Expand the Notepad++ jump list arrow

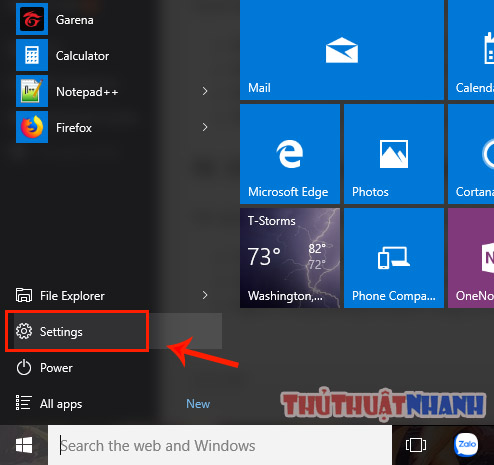tap(205, 91)
